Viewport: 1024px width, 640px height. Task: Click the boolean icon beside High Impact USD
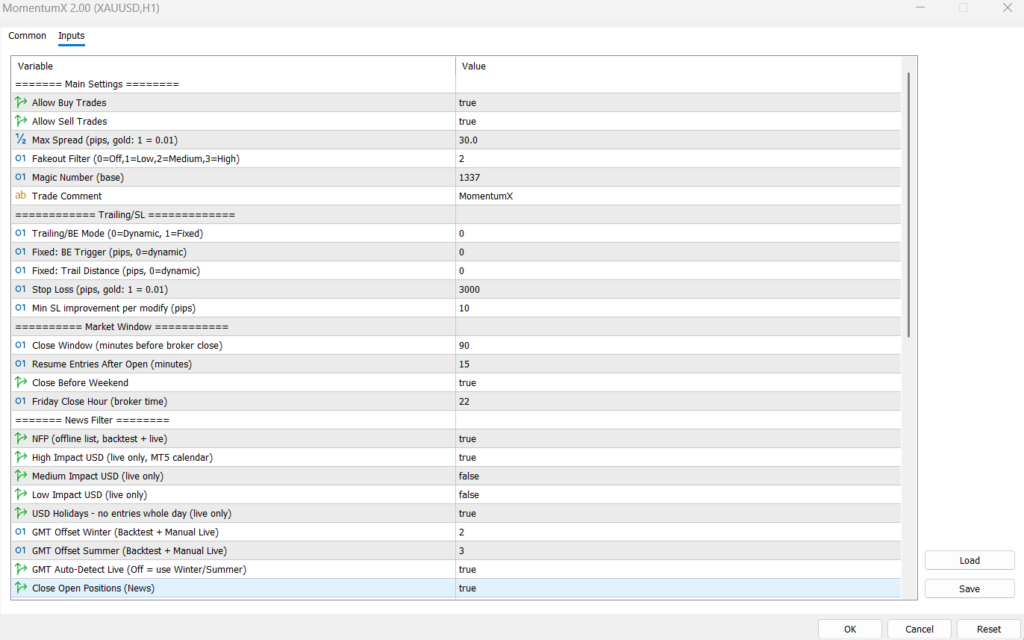21,457
